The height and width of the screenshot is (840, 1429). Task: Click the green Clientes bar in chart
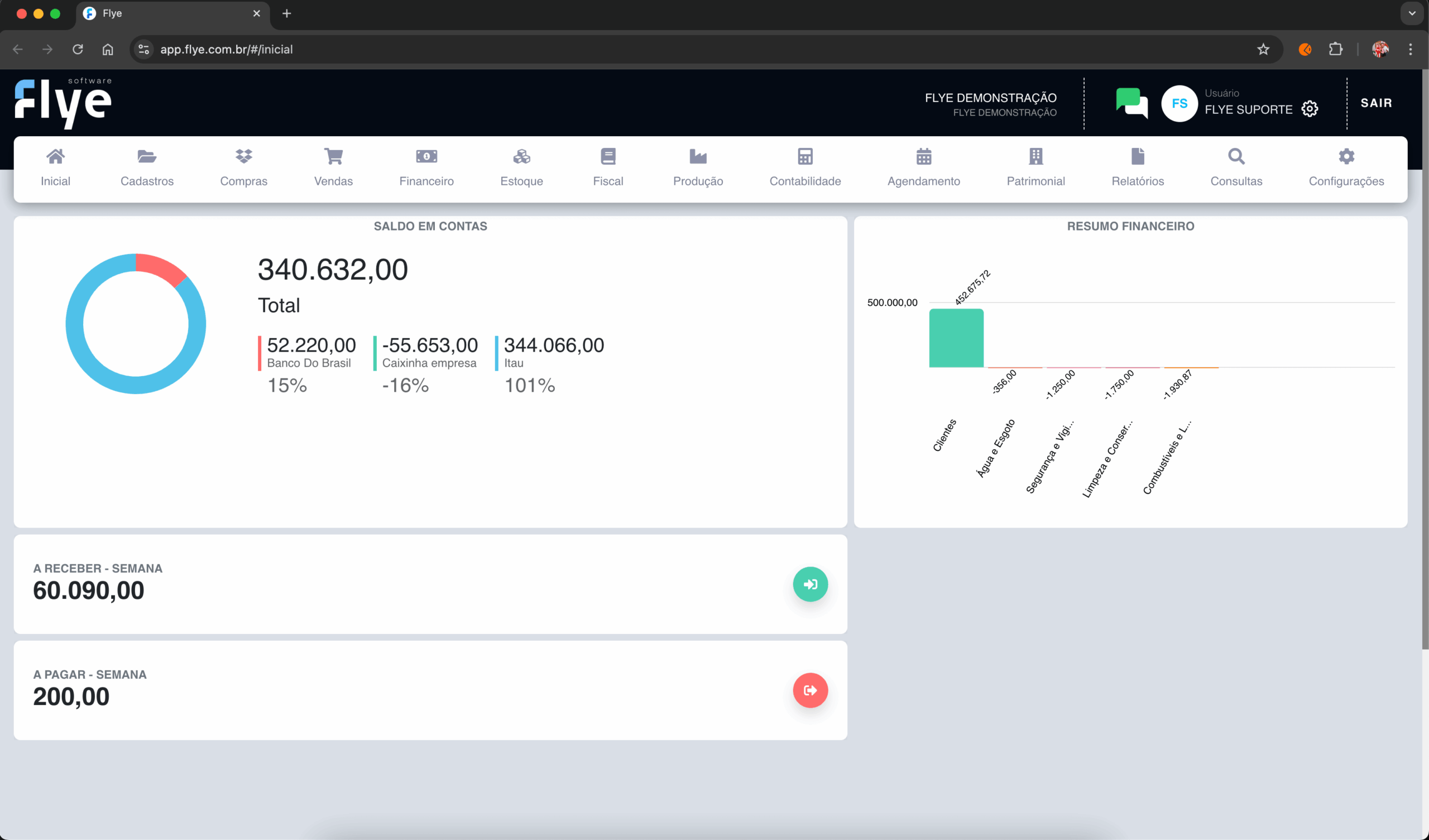pyautogui.click(x=956, y=338)
